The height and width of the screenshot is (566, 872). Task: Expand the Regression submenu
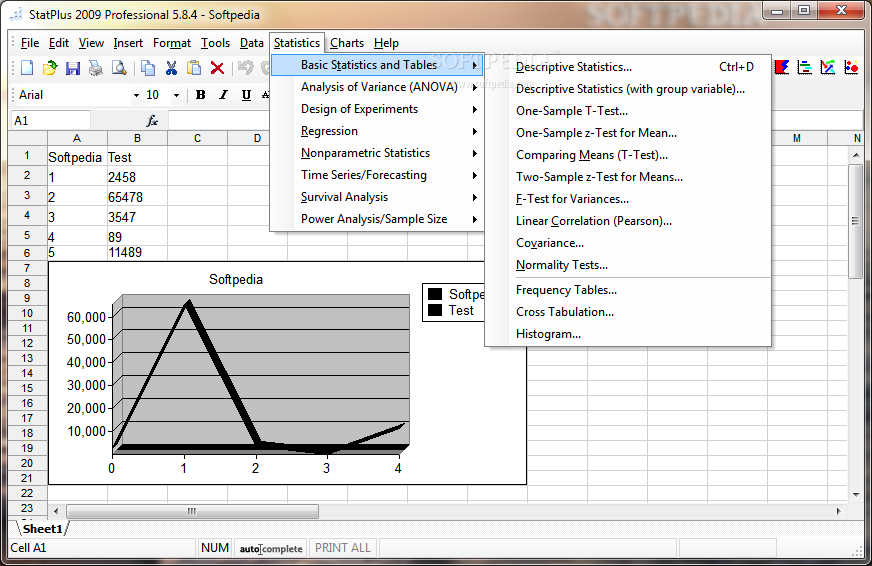tap(377, 131)
